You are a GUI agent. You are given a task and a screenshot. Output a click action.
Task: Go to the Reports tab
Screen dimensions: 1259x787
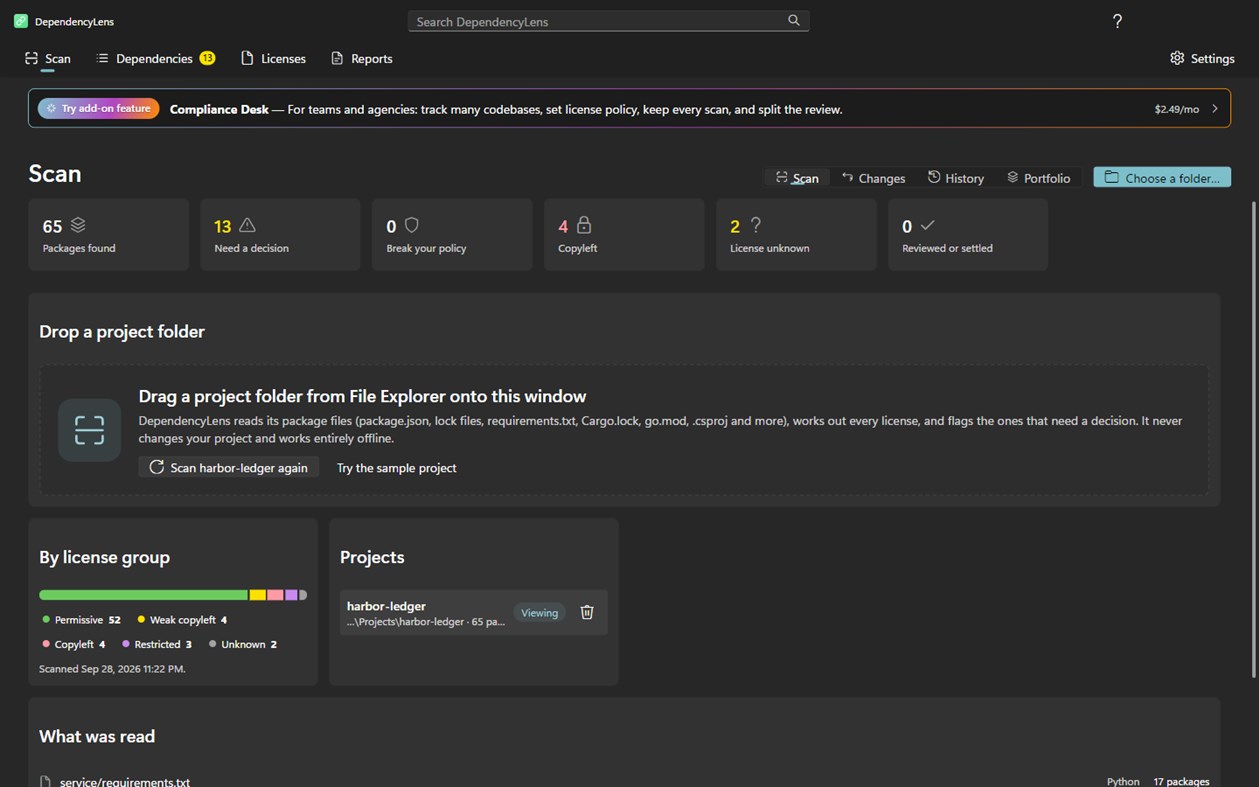pyautogui.click(x=362, y=58)
